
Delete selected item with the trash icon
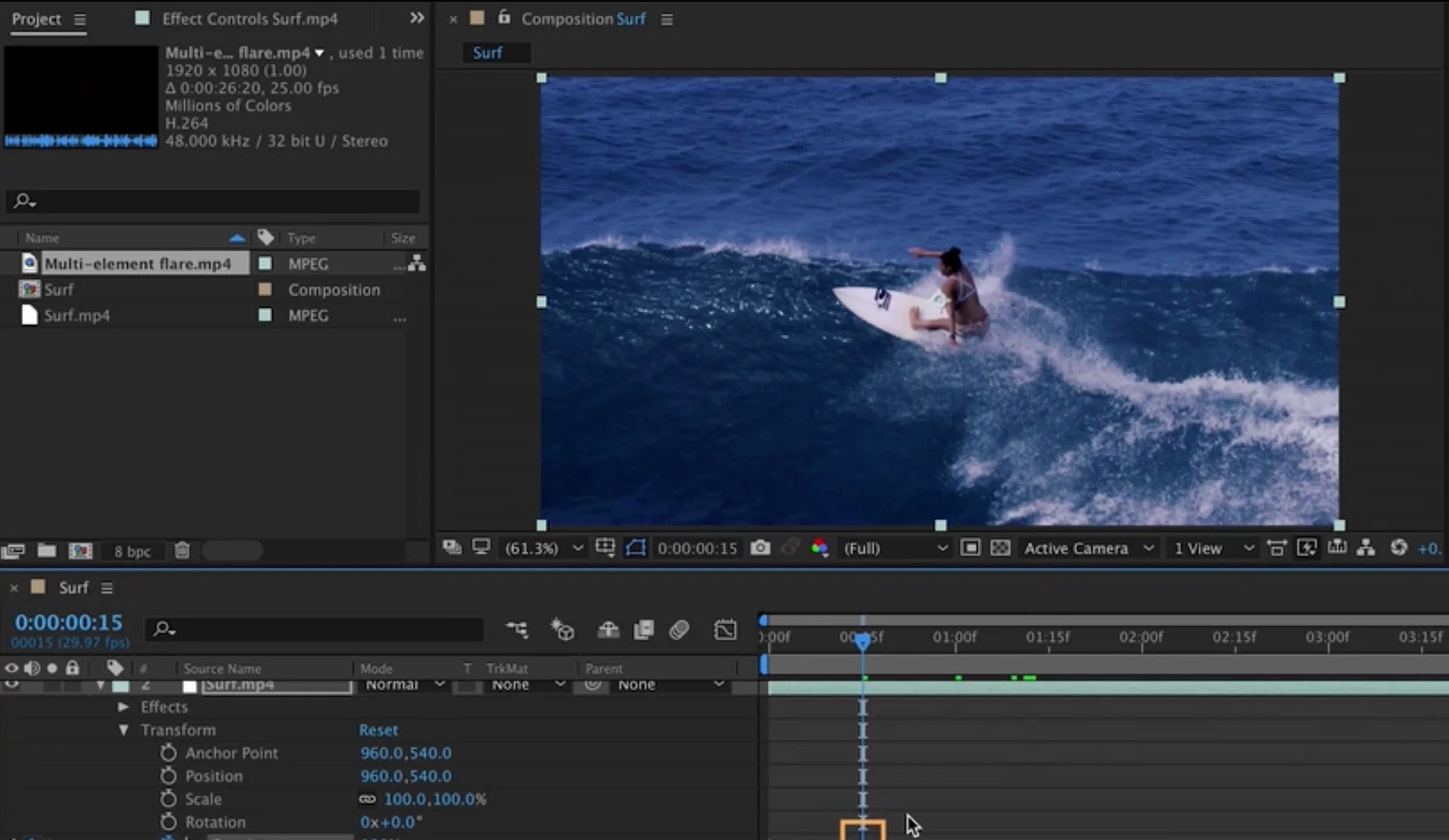tap(182, 551)
